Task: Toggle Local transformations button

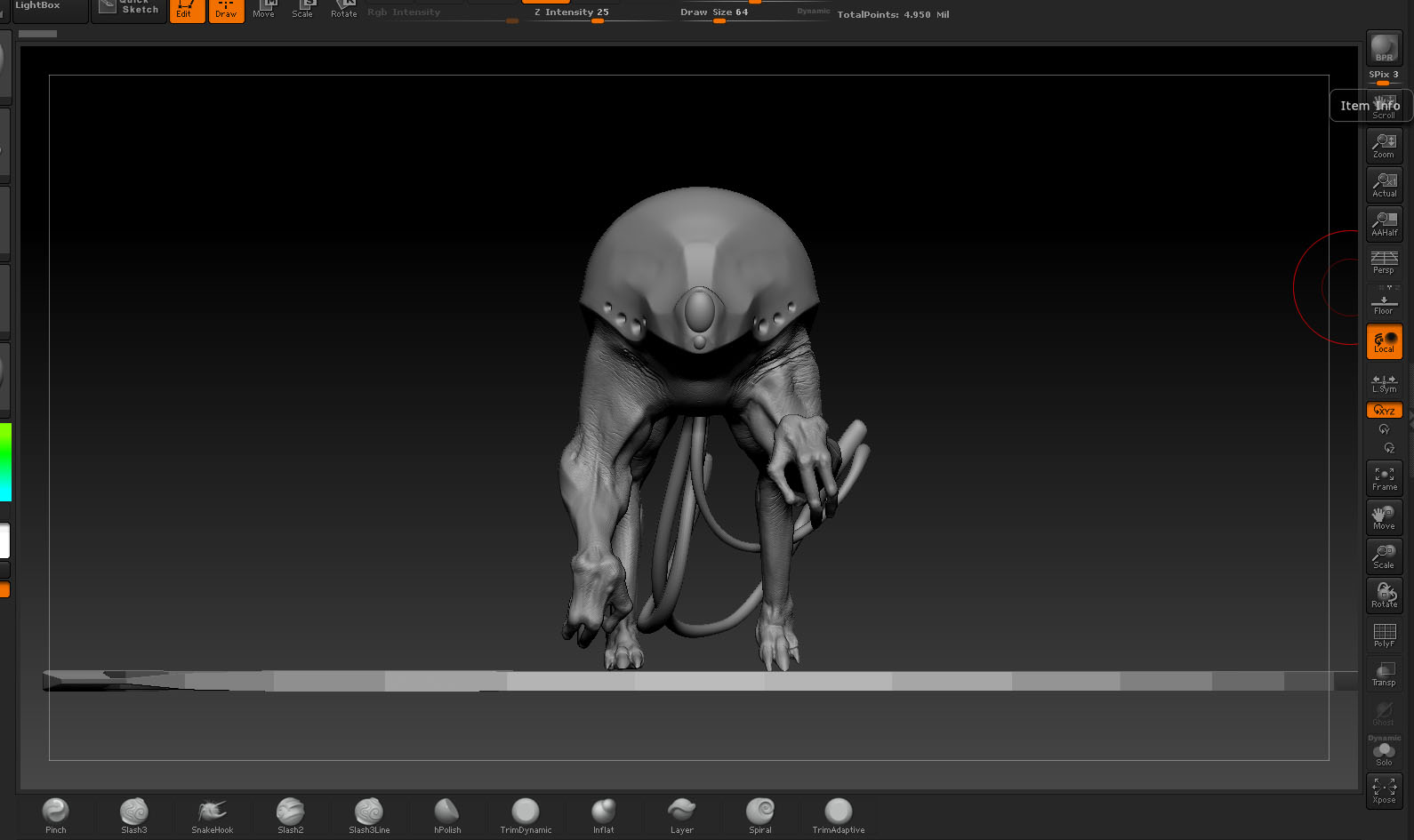Action: pyautogui.click(x=1384, y=342)
